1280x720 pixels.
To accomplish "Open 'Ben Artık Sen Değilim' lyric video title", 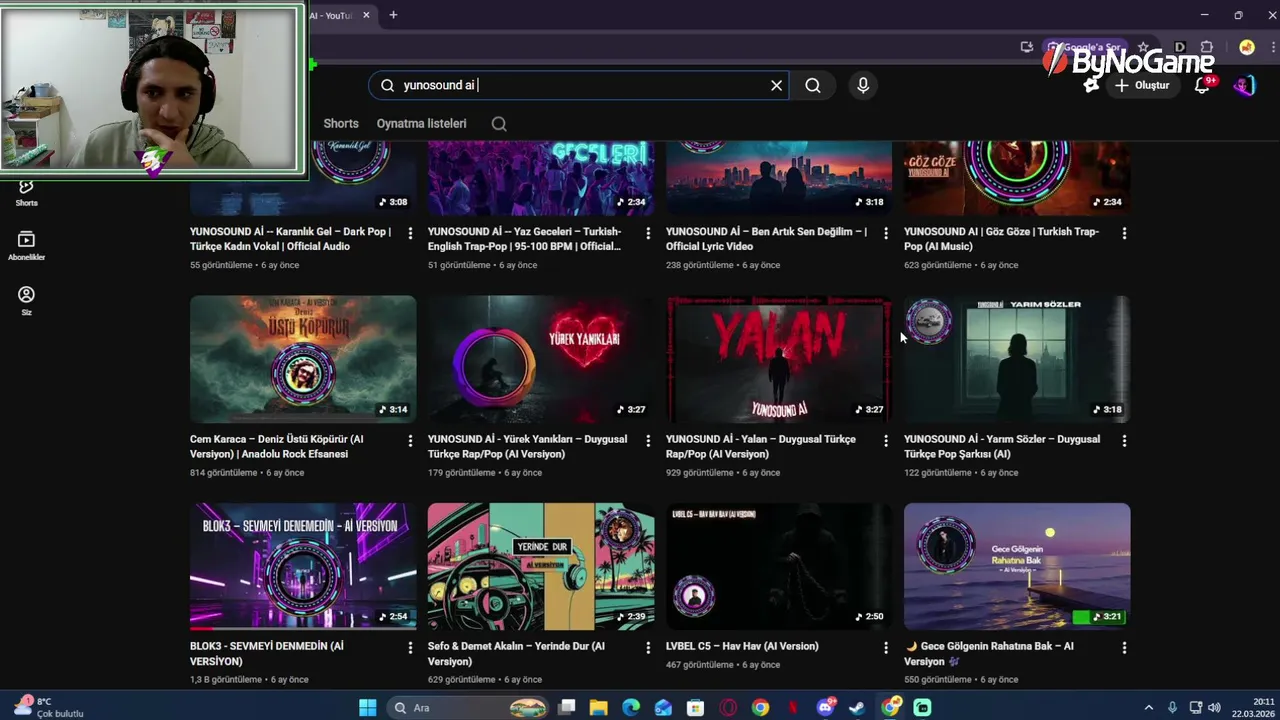I will 766,239.
